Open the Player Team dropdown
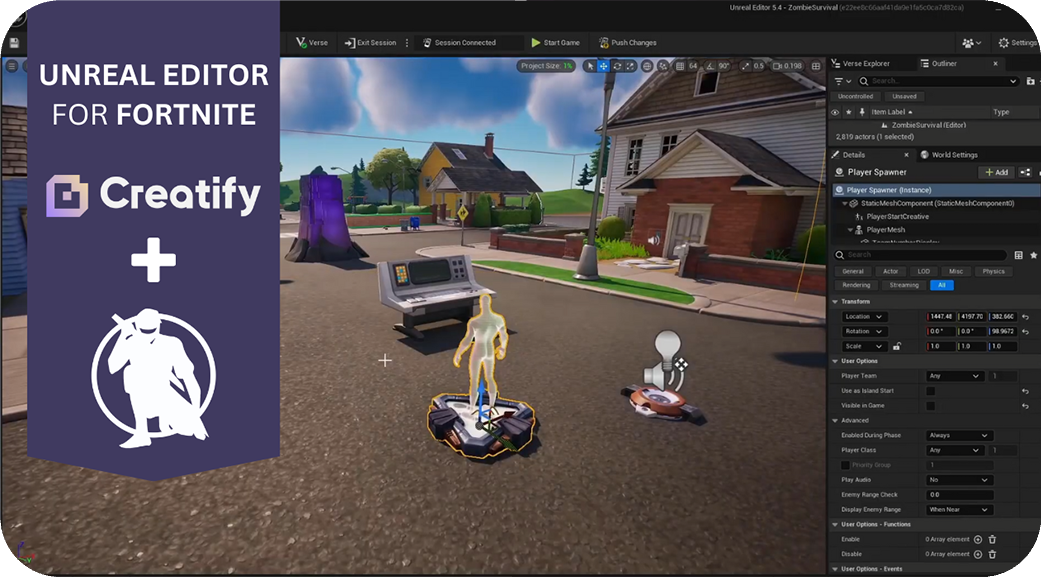 955,376
